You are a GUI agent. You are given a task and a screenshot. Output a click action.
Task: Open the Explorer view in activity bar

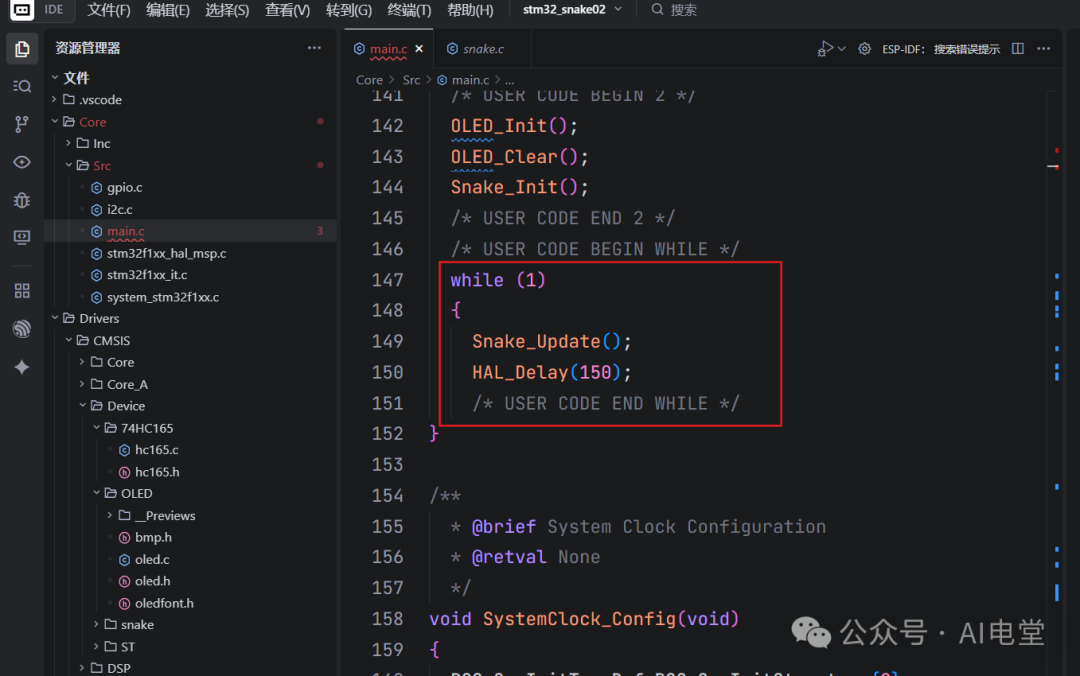coord(21,48)
